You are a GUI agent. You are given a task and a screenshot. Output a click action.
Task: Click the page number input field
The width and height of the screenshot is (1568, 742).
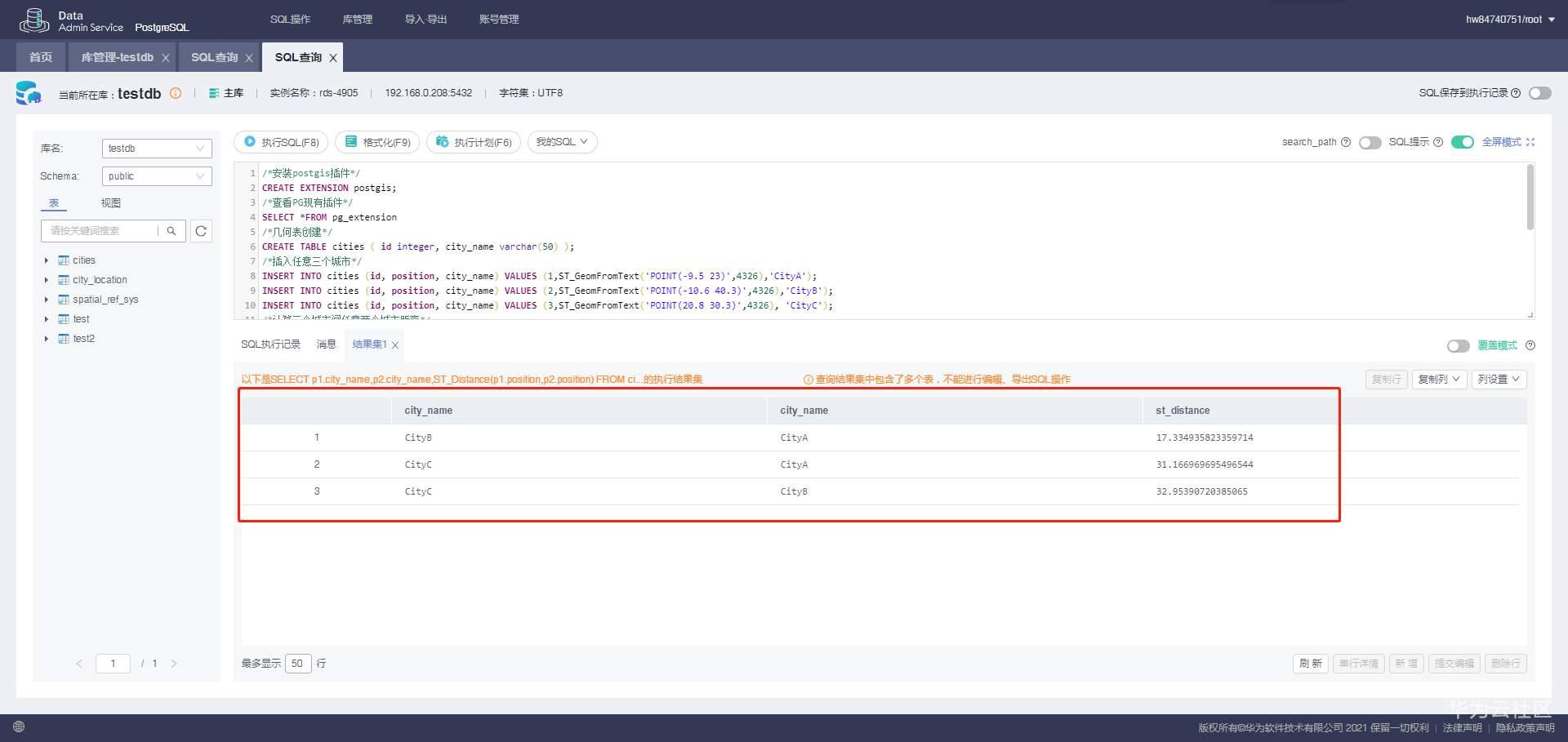click(113, 664)
